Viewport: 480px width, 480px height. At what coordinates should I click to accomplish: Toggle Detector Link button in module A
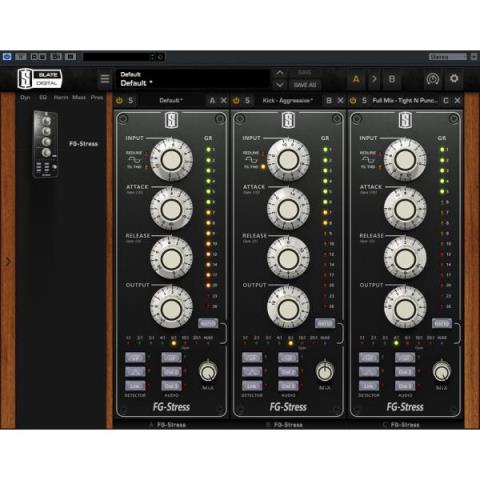(x=135, y=386)
